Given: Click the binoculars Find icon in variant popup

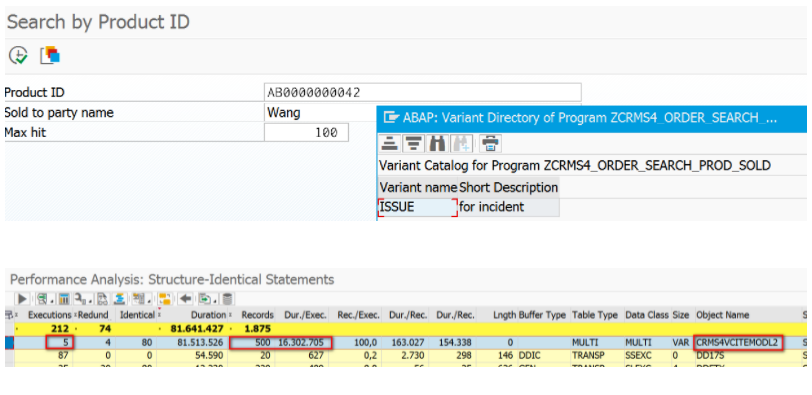Looking at the screenshot, I should coord(438,143).
